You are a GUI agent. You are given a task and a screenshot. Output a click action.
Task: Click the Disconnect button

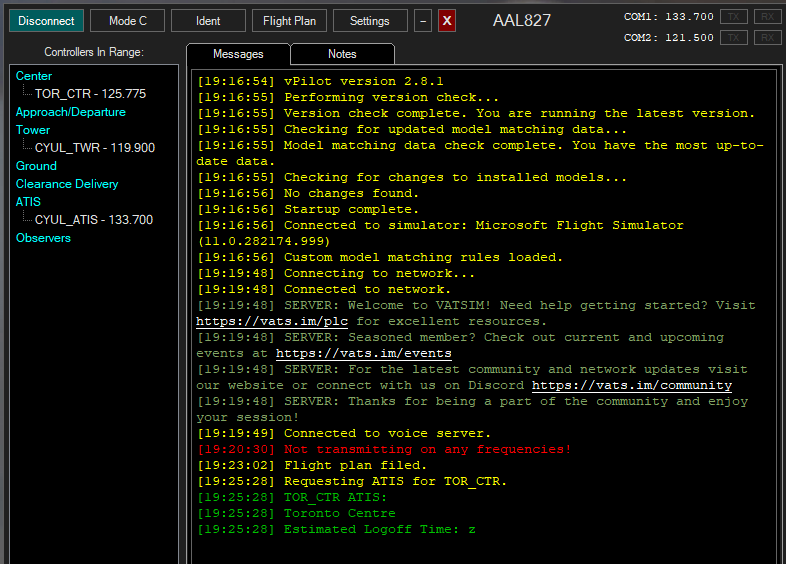coord(47,21)
